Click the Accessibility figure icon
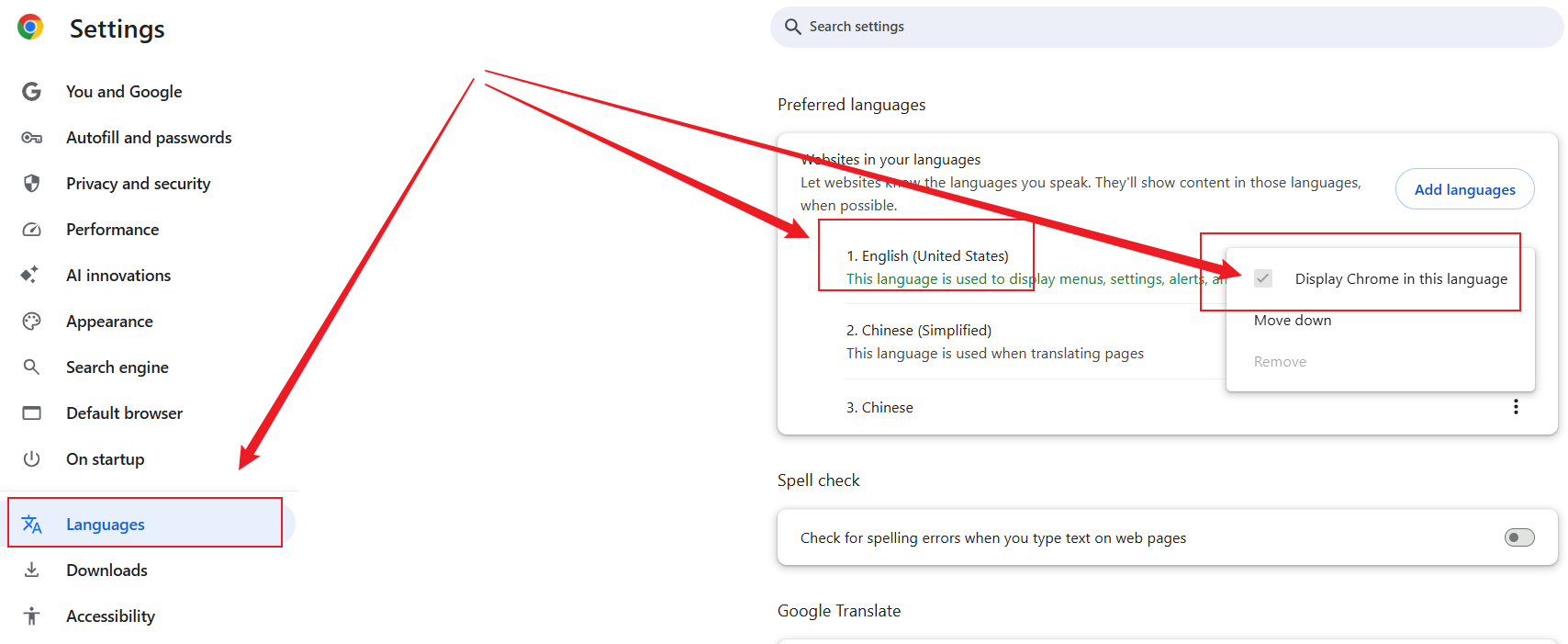Image resolution: width=1568 pixels, height=644 pixels. pos(31,616)
